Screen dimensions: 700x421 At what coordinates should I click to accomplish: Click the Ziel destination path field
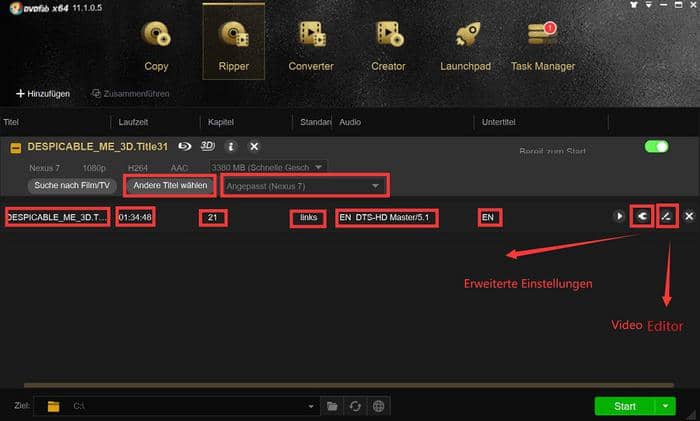click(x=176, y=406)
